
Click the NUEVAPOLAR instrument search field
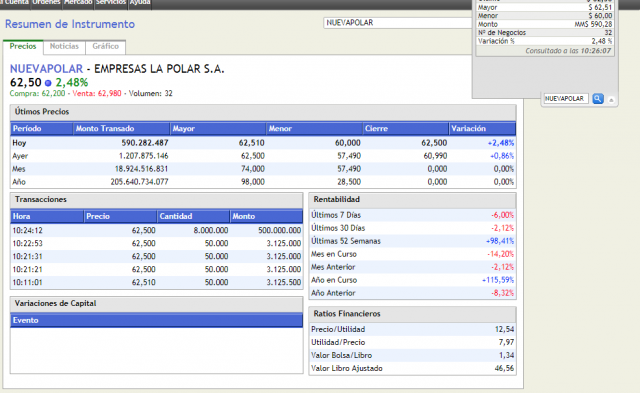(398, 23)
